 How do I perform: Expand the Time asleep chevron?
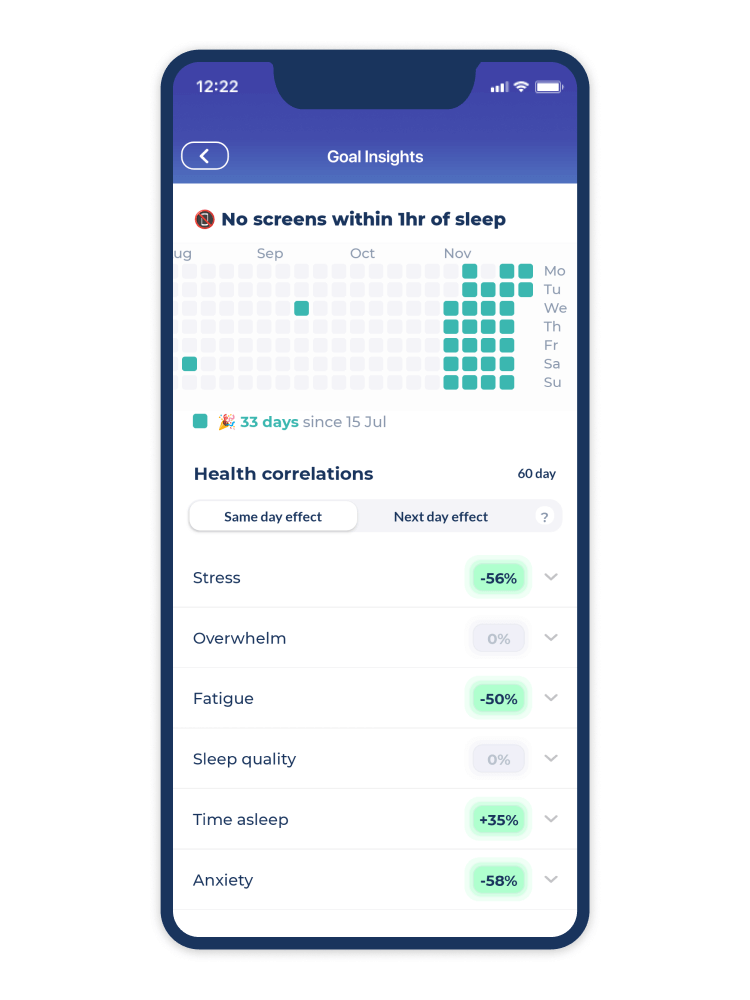pos(551,819)
